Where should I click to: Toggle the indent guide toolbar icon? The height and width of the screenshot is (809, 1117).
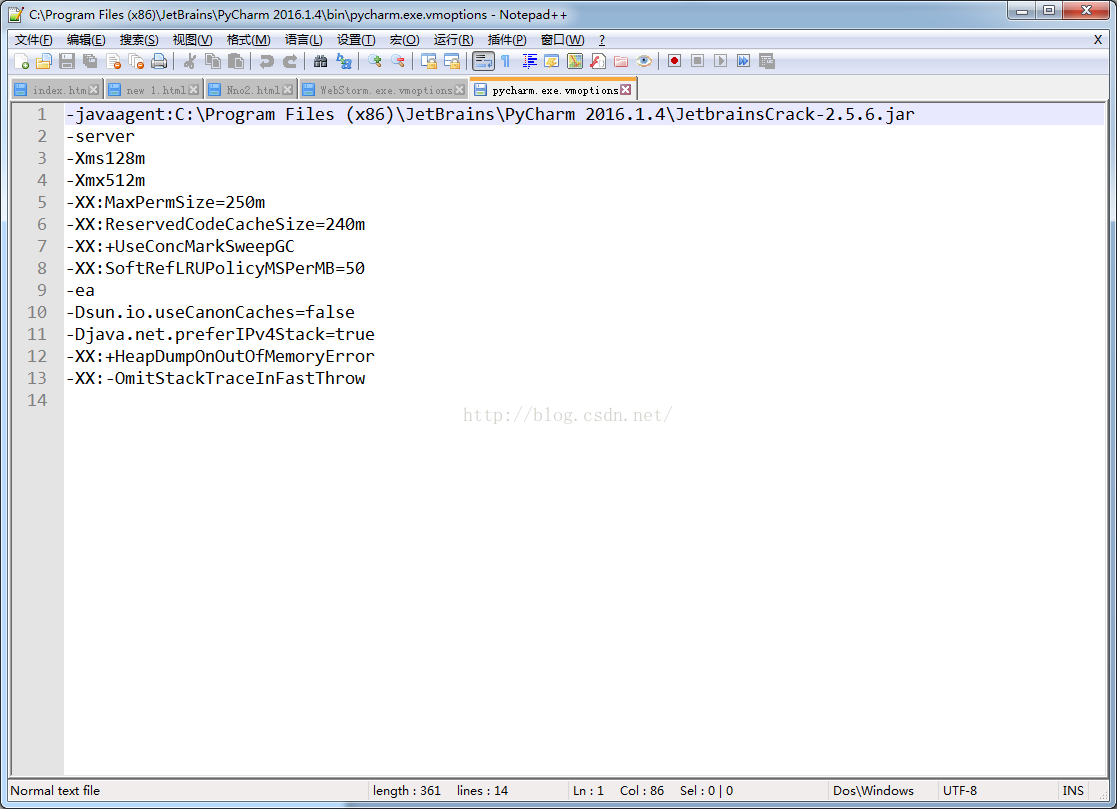coord(529,62)
